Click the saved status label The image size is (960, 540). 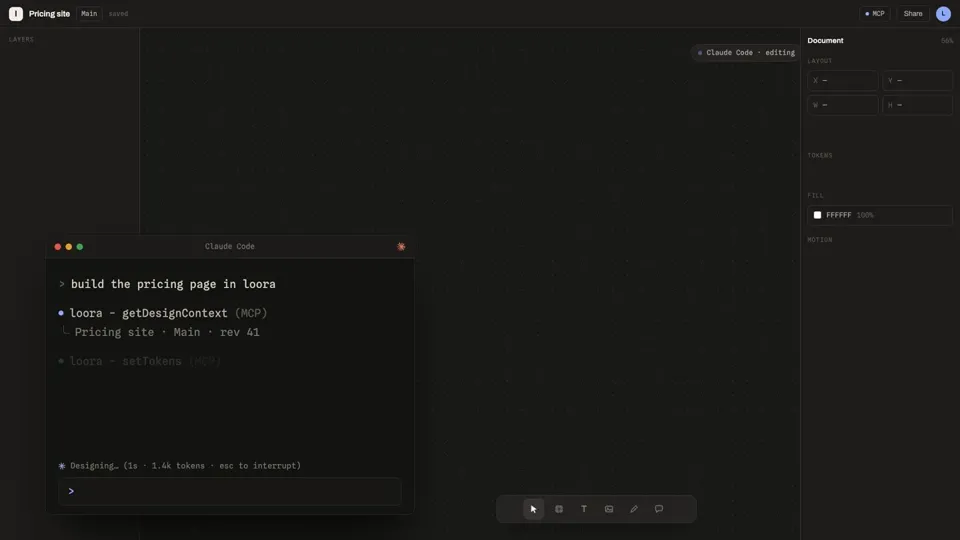118,13
